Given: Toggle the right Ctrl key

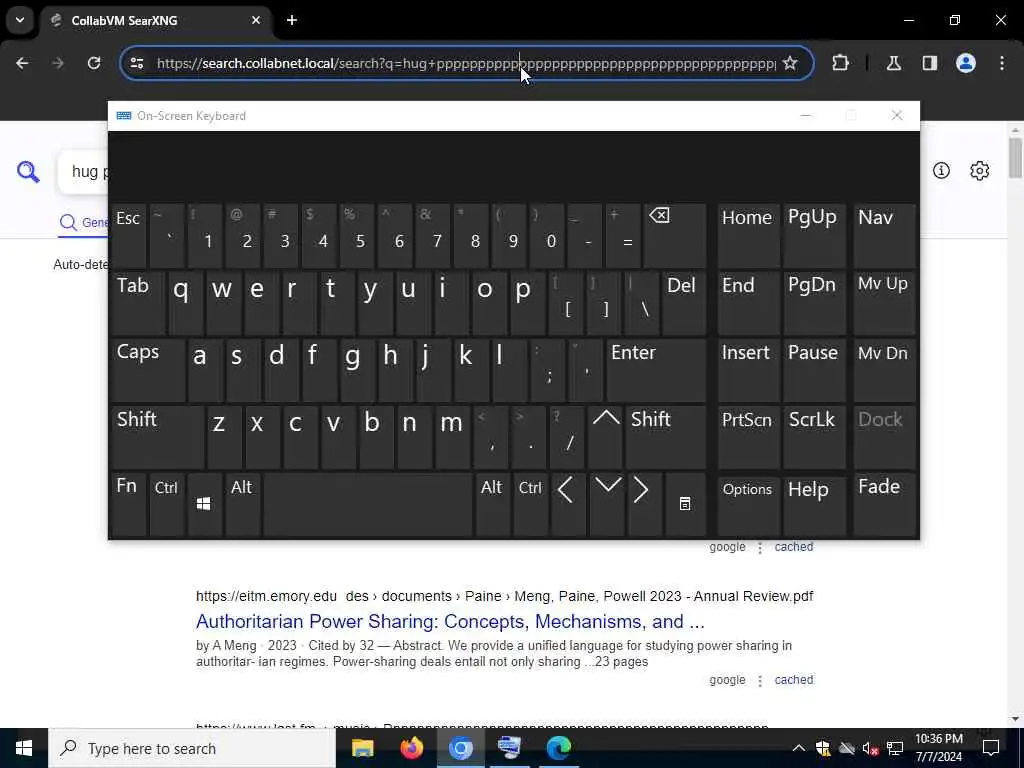Looking at the screenshot, I should [x=530, y=505].
